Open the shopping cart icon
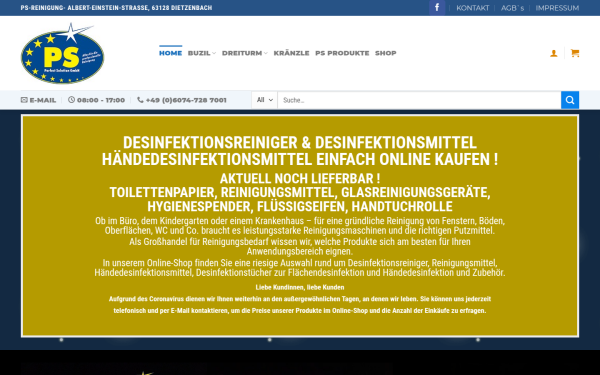The height and width of the screenshot is (375, 600). coord(575,53)
